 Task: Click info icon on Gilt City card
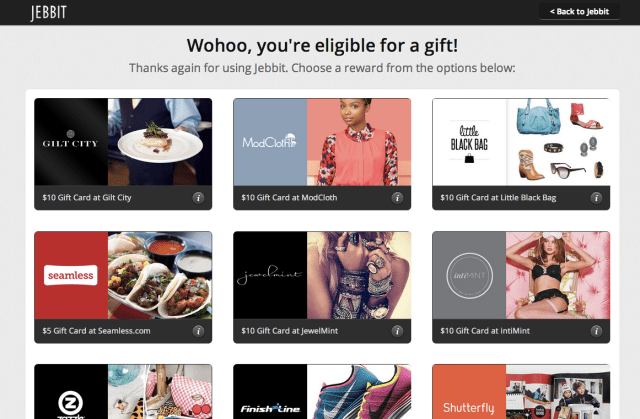(x=198, y=198)
